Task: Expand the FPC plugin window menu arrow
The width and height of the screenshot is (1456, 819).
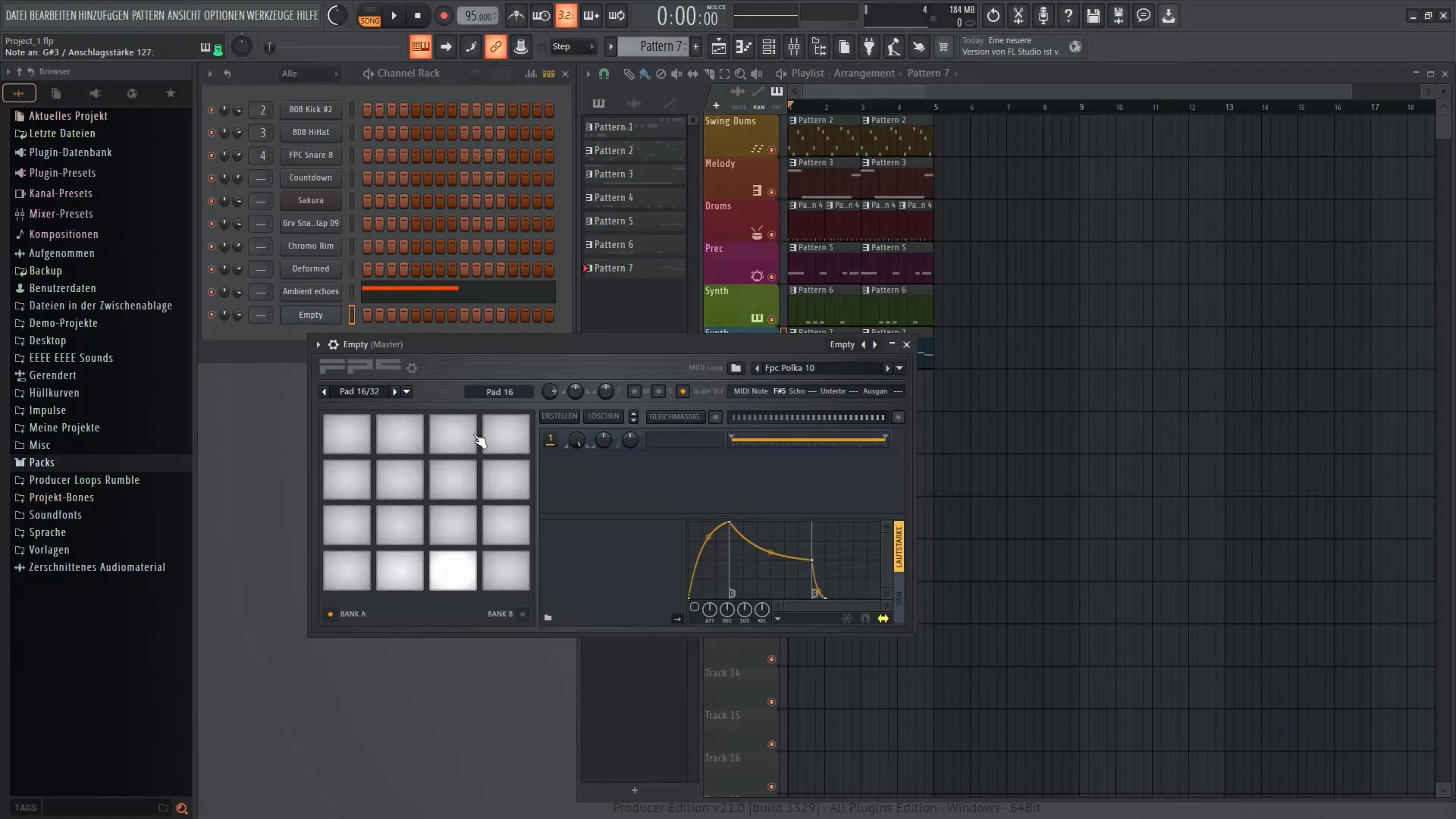Action: tap(318, 345)
